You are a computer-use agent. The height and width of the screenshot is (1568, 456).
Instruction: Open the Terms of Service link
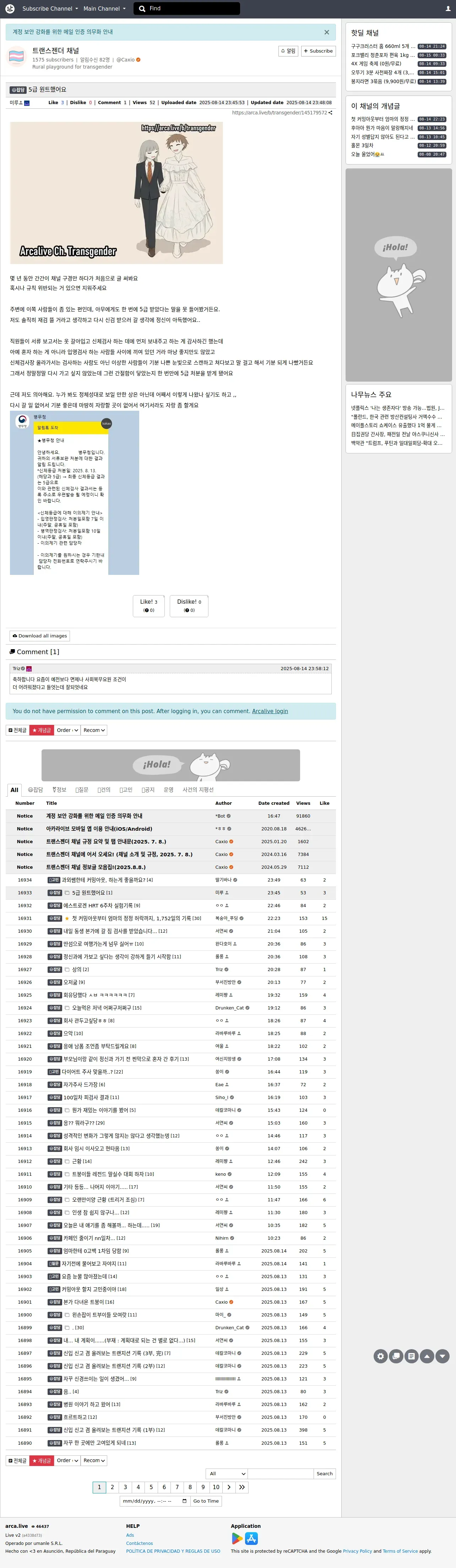[x=400, y=1551]
